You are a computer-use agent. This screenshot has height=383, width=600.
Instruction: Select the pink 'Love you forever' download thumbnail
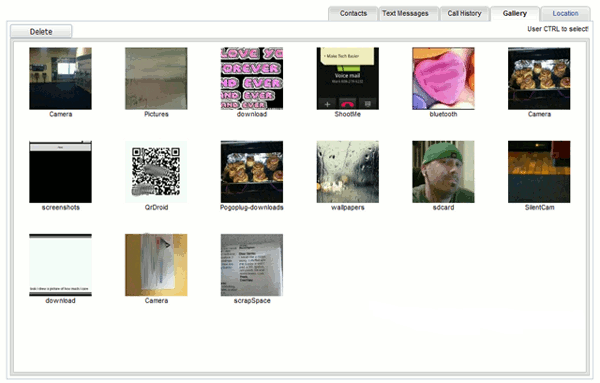[252, 78]
